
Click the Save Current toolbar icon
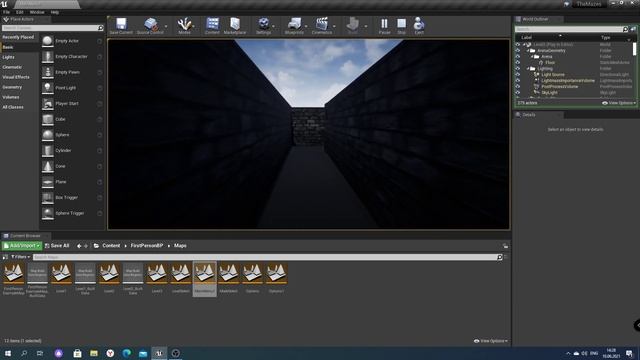[x=121, y=25]
